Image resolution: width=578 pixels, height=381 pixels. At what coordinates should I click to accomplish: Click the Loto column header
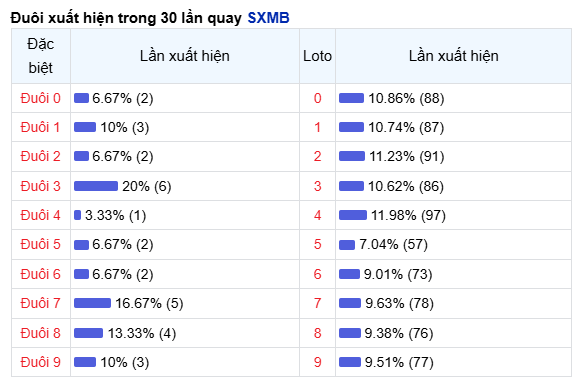317,56
